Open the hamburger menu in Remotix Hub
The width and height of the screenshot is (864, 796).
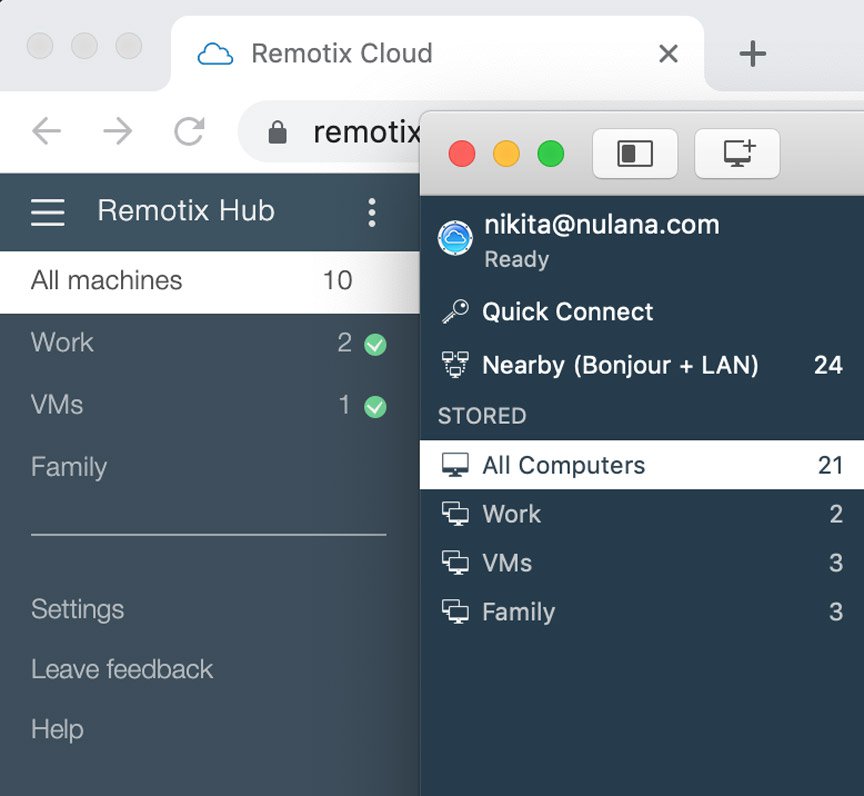pyautogui.click(x=47, y=211)
